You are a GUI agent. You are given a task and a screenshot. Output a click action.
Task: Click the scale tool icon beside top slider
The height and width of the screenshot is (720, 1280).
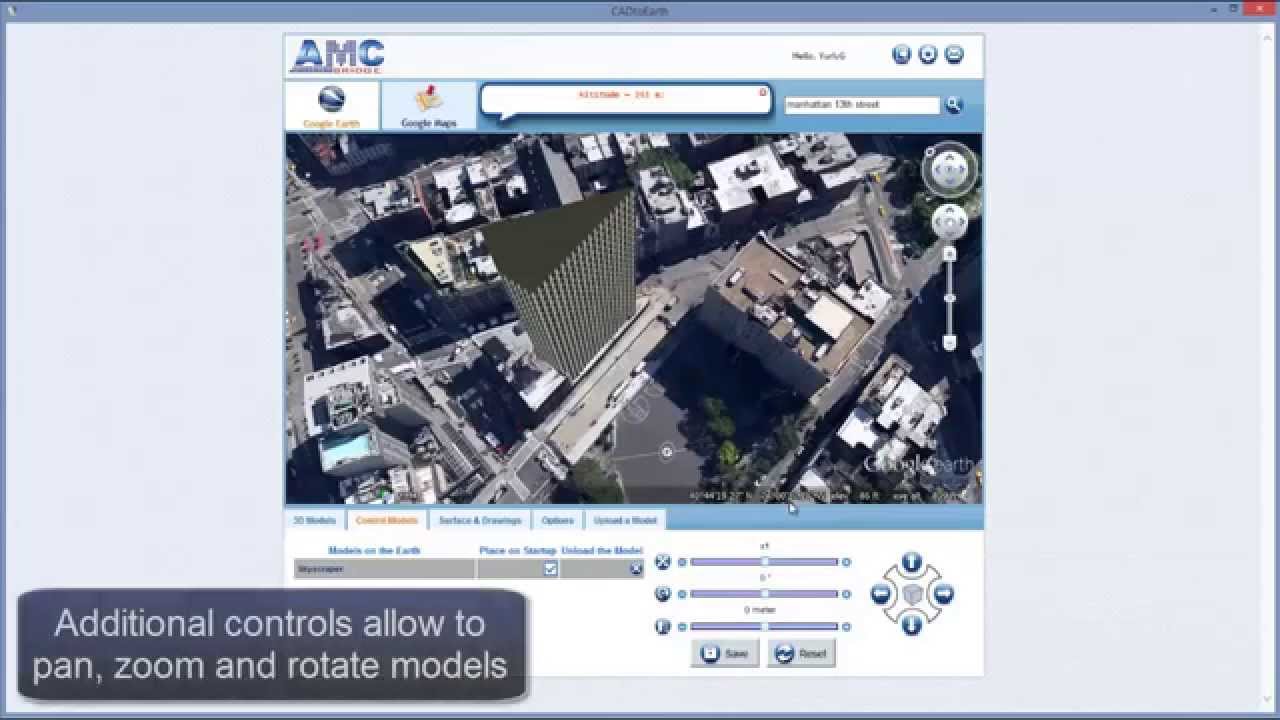click(x=662, y=562)
